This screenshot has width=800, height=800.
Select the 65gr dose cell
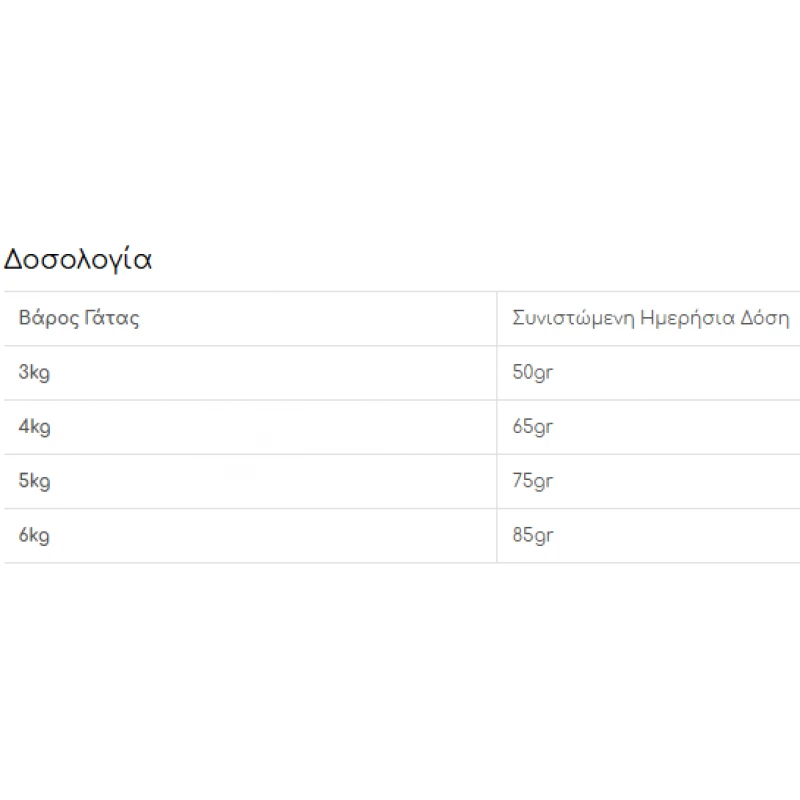click(648, 428)
